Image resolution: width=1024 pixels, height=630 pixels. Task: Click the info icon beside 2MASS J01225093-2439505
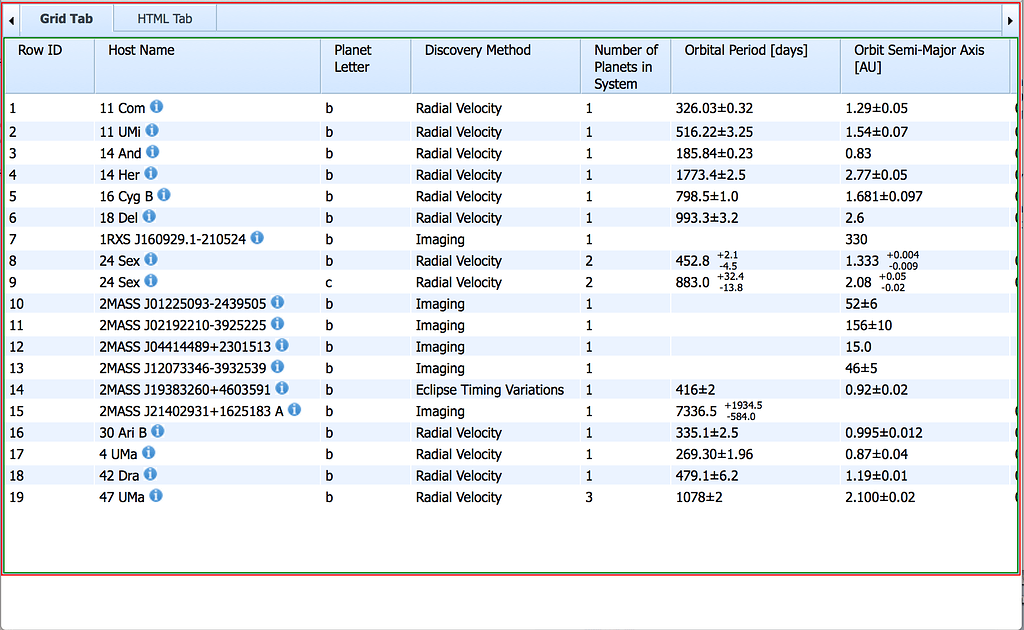[278, 303]
